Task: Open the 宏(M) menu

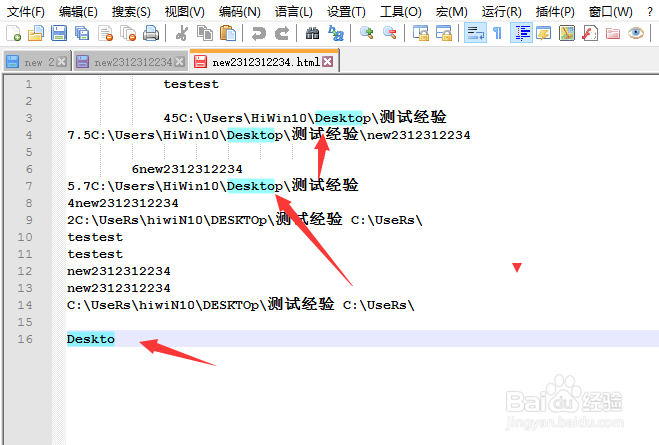Action: pyautogui.click(x=451, y=11)
